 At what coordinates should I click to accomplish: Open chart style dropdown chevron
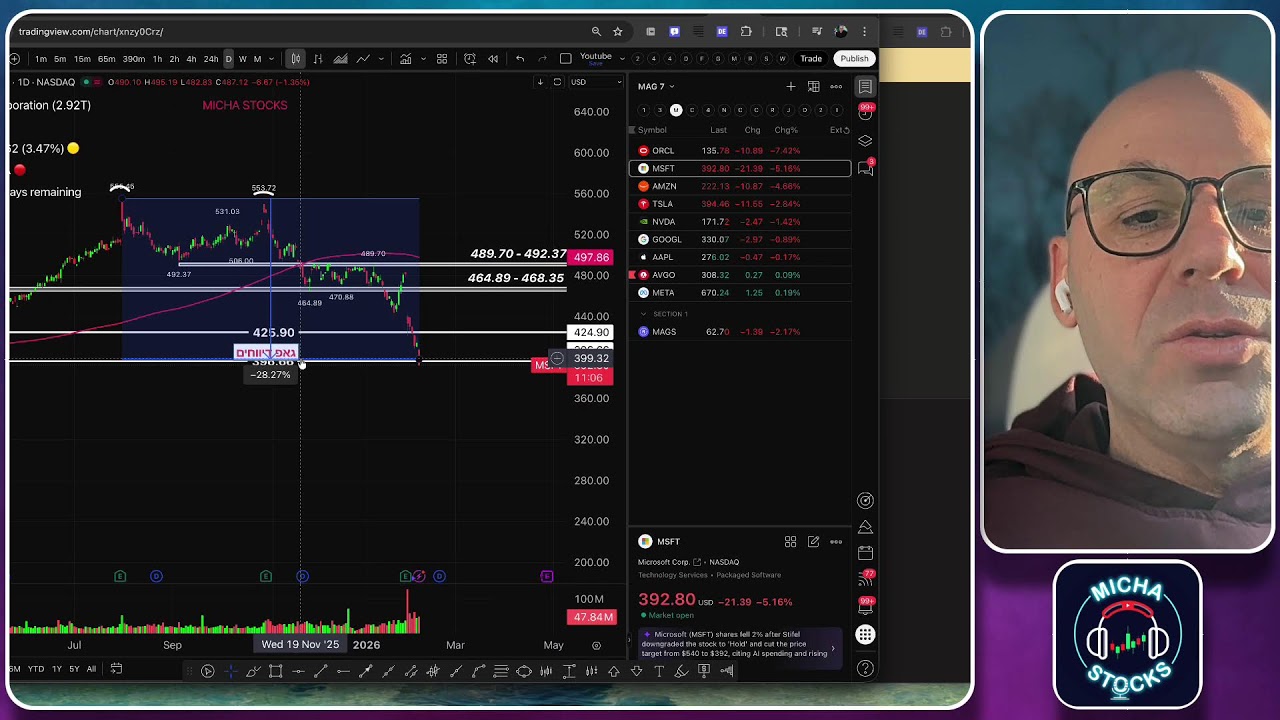pos(382,59)
